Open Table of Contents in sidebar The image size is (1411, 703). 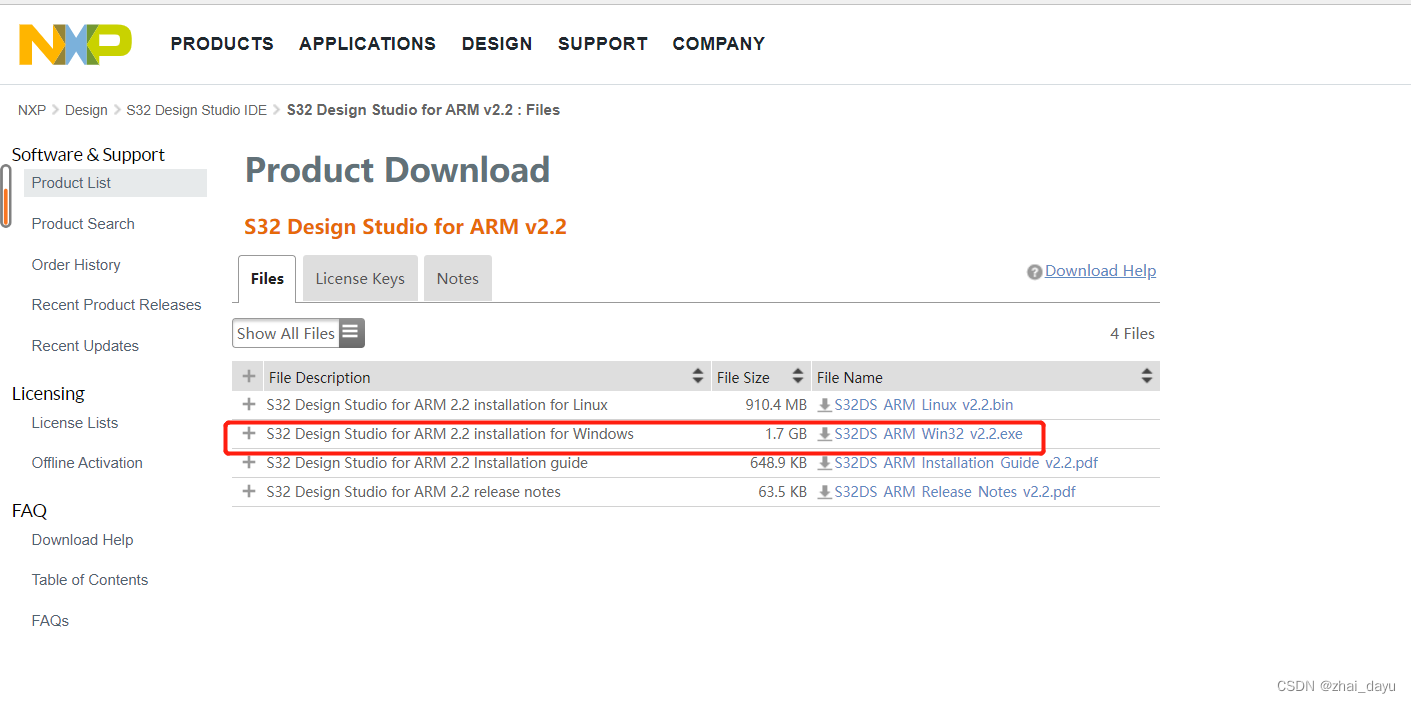click(x=90, y=580)
